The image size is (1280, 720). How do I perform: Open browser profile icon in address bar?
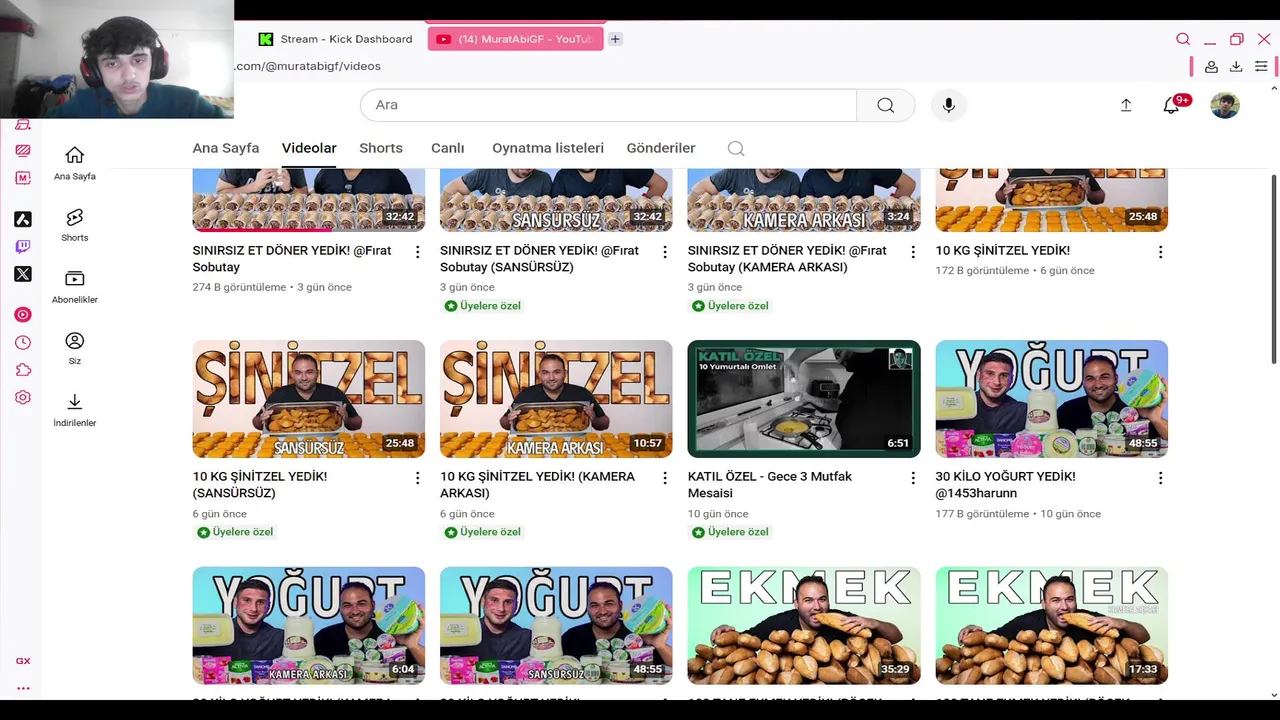coord(1211,66)
